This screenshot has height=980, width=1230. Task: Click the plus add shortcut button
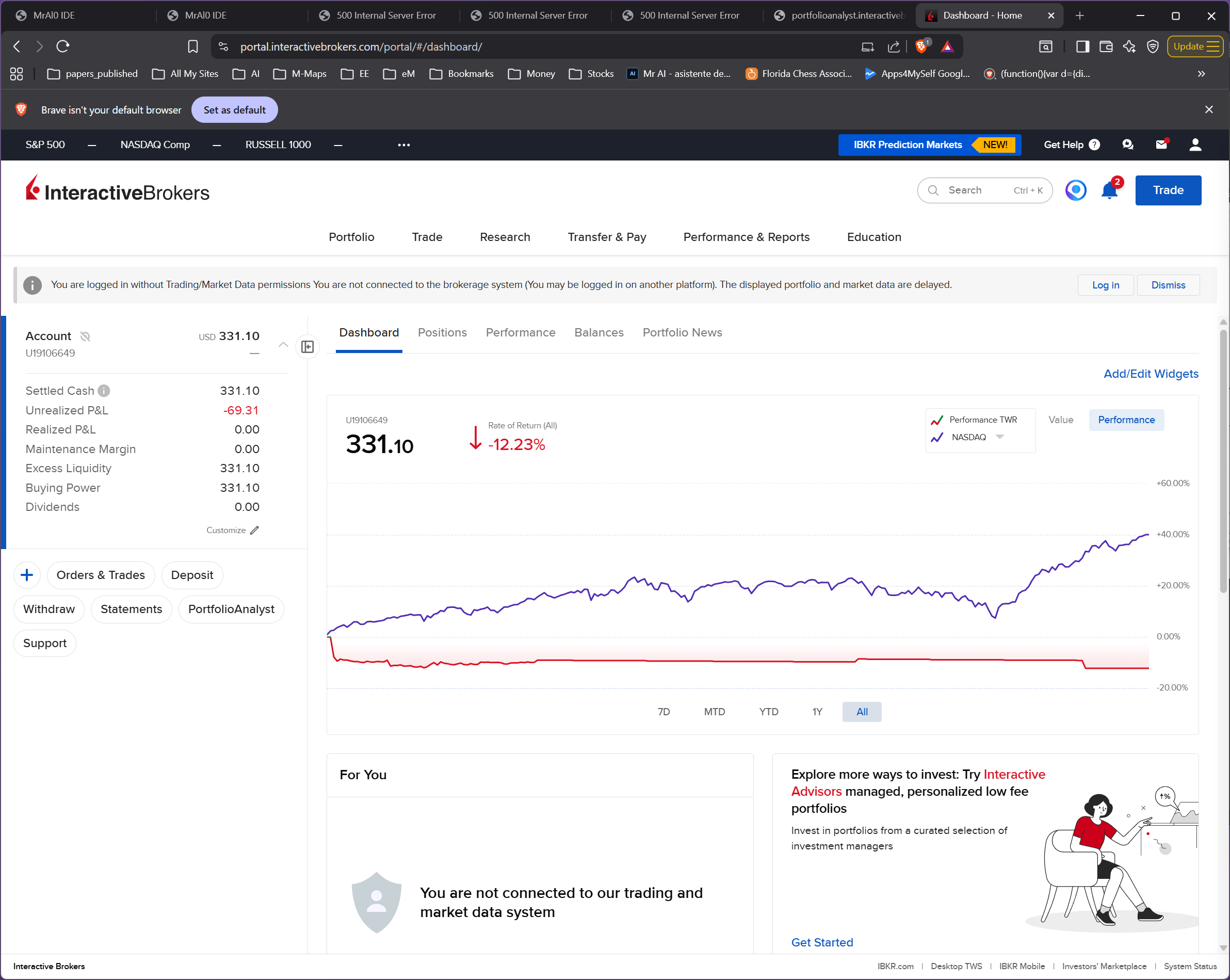27,575
